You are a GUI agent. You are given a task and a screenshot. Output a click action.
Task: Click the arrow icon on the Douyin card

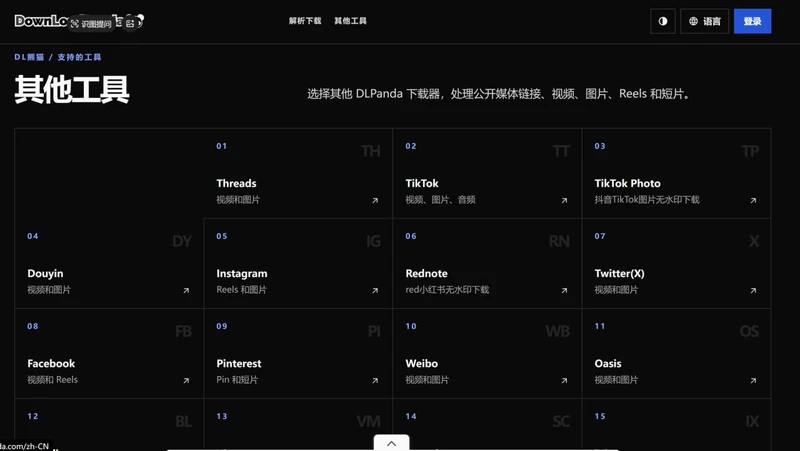pos(186,290)
